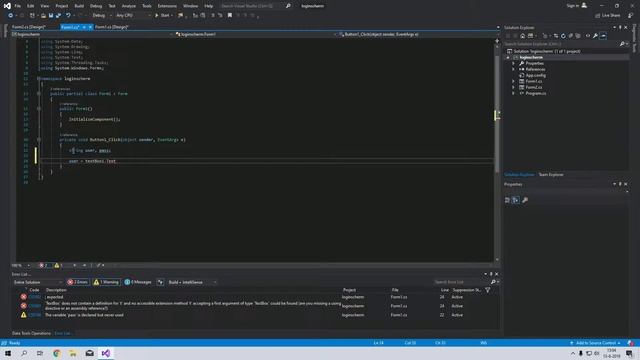Select the Solution 'loginscherm' root node
640x360 pixels.
click(x=547, y=51)
